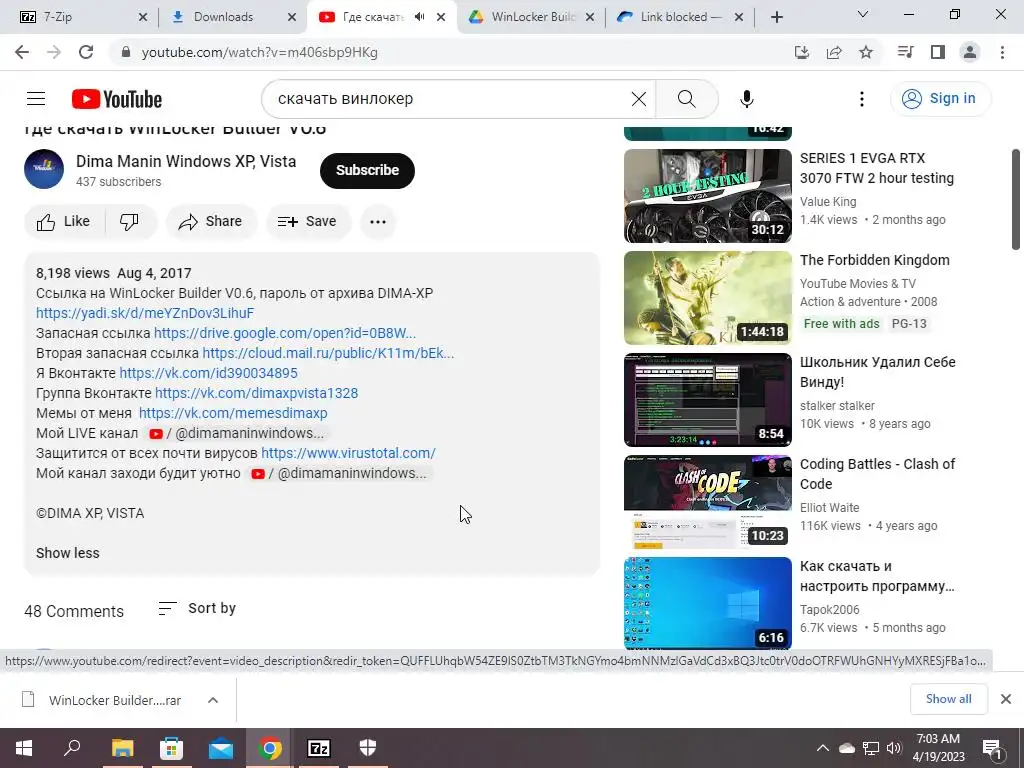This screenshot has height=768, width=1024.
Task: Open the drive.google.com backup link
Action: pos(285,333)
